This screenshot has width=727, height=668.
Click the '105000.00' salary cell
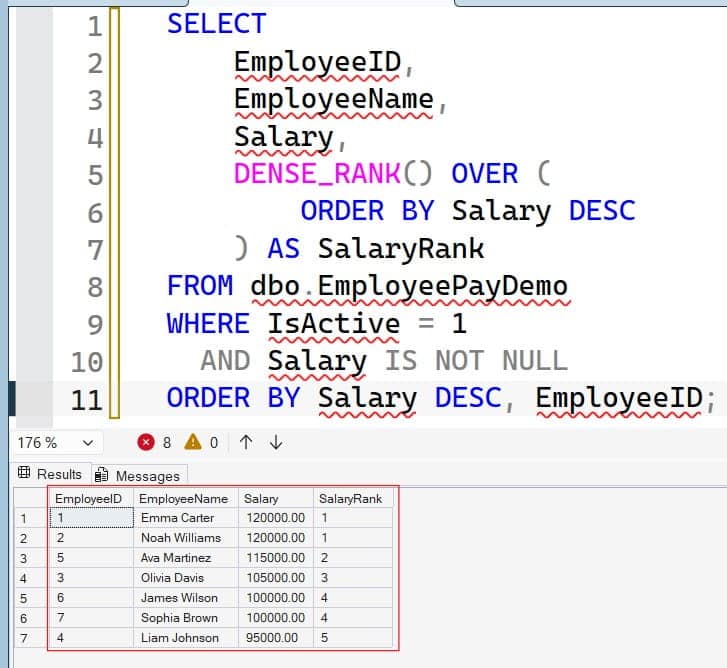[x=276, y=578]
